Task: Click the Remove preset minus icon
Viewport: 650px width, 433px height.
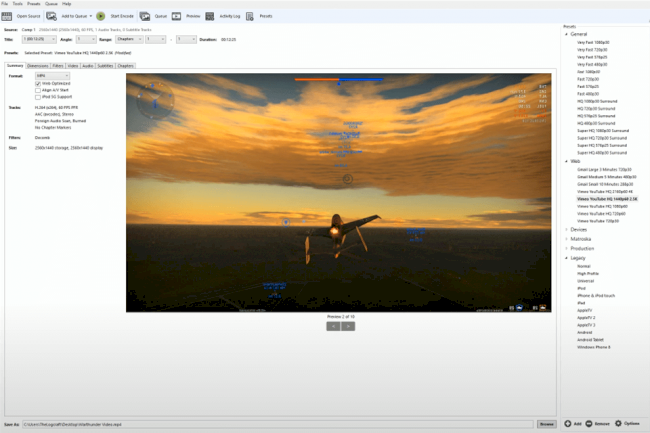Action: coord(589,423)
